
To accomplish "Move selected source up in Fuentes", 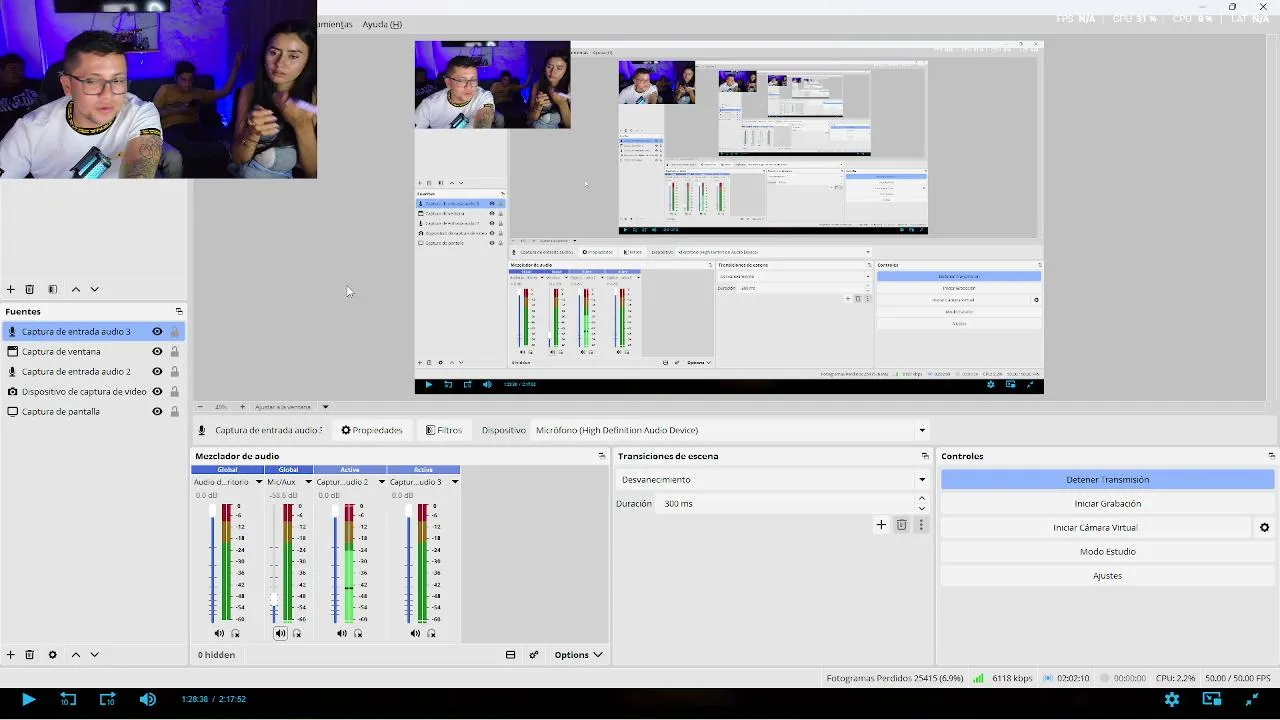I will point(75,655).
